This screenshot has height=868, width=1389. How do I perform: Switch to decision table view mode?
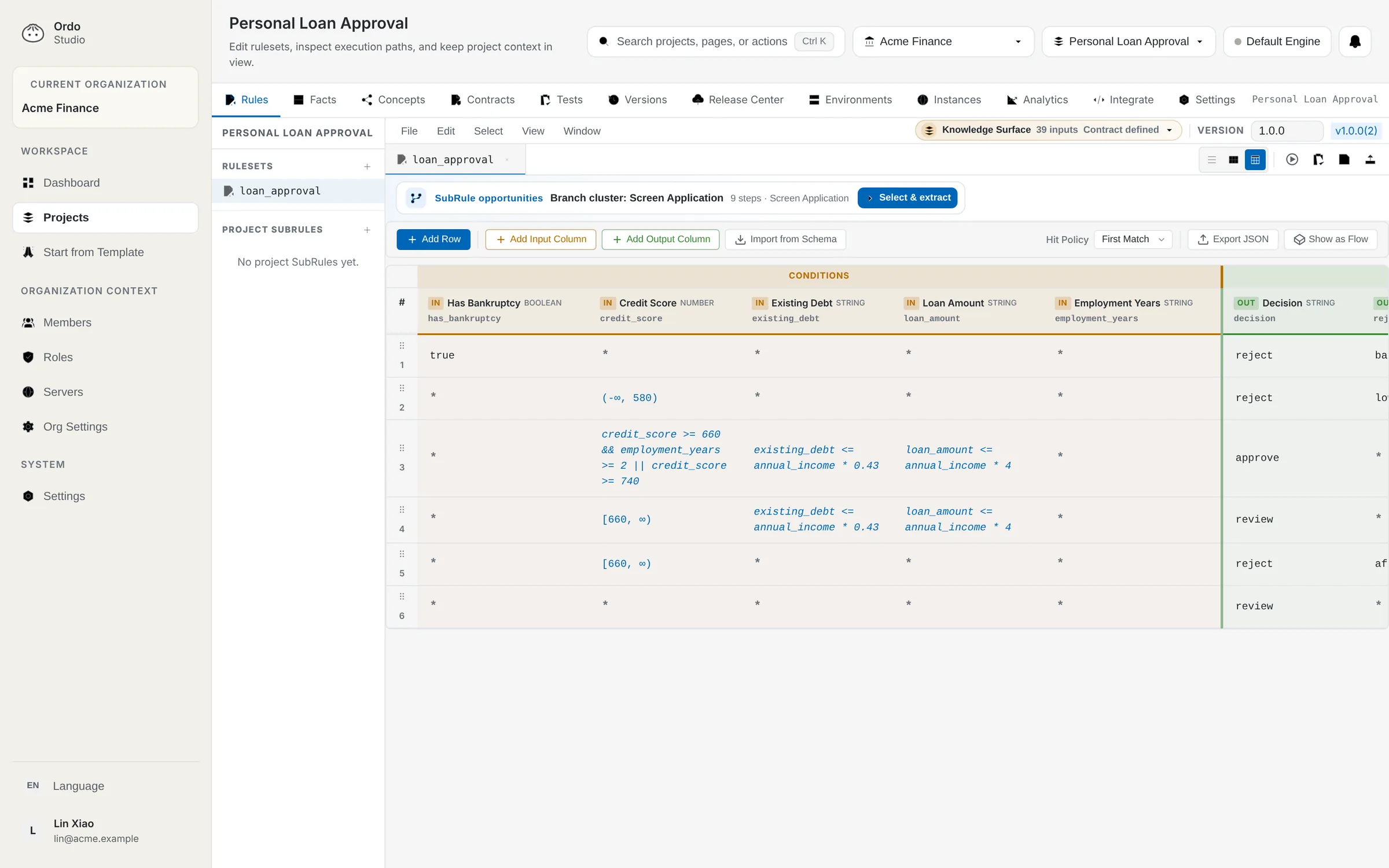point(1255,160)
